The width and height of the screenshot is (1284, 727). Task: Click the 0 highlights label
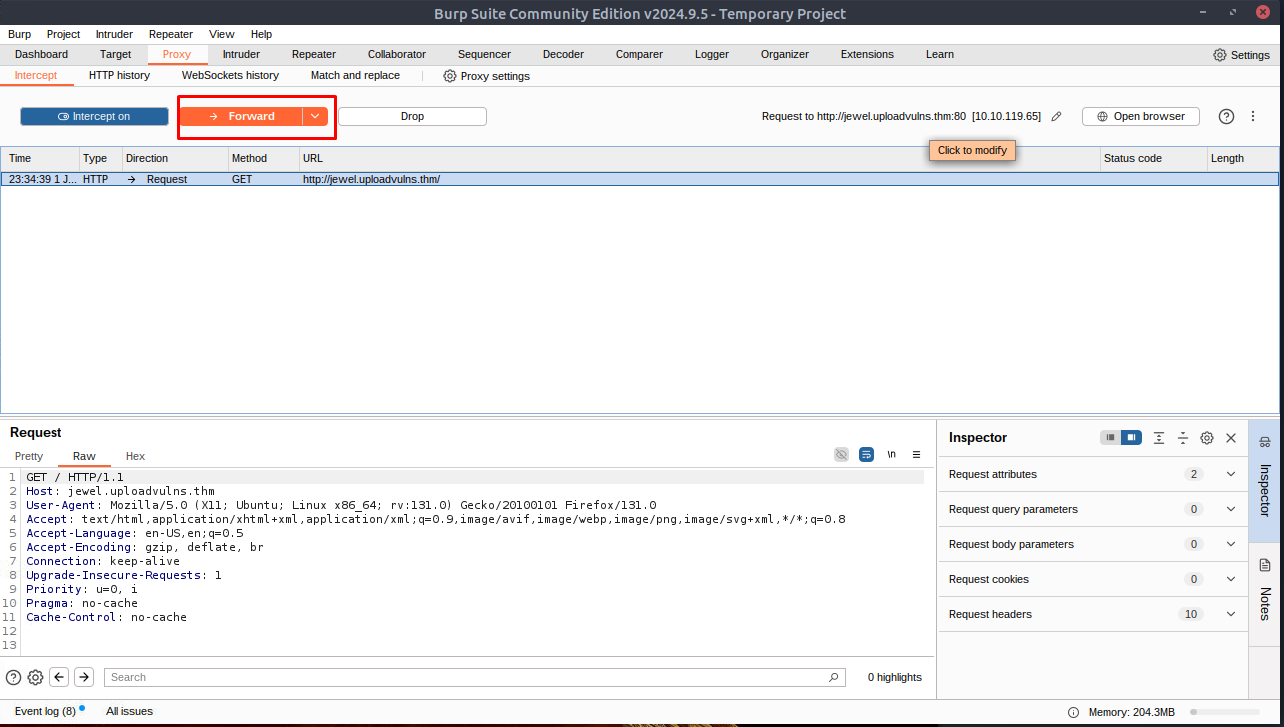(894, 677)
